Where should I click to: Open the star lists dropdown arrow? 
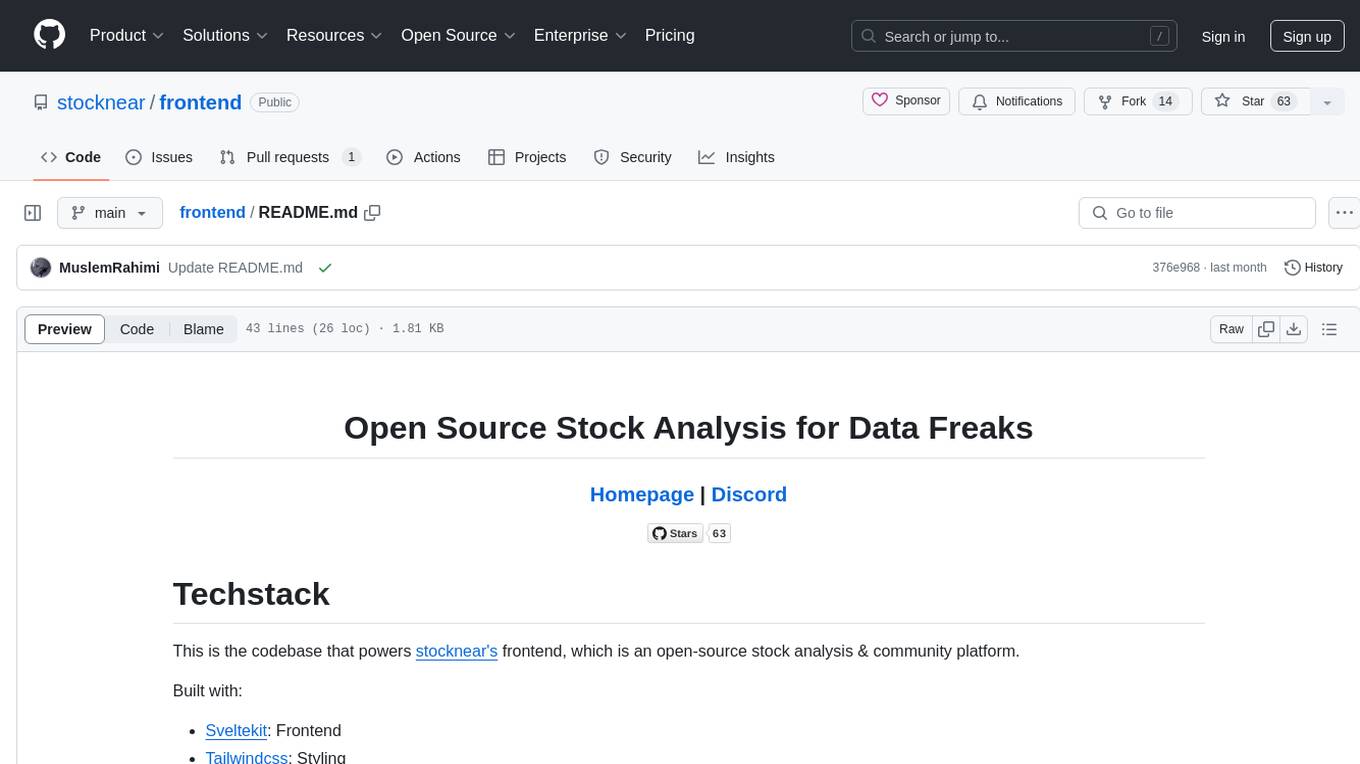click(x=1327, y=101)
